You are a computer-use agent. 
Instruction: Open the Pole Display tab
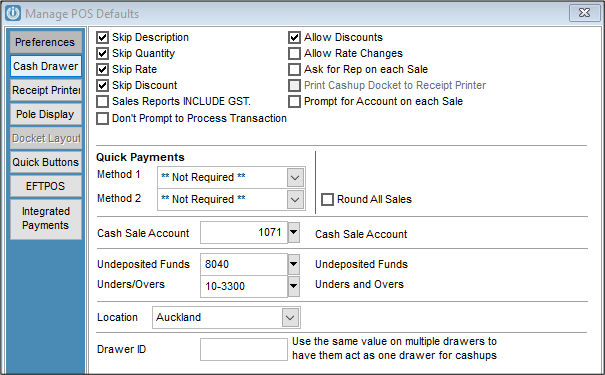[x=46, y=114]
